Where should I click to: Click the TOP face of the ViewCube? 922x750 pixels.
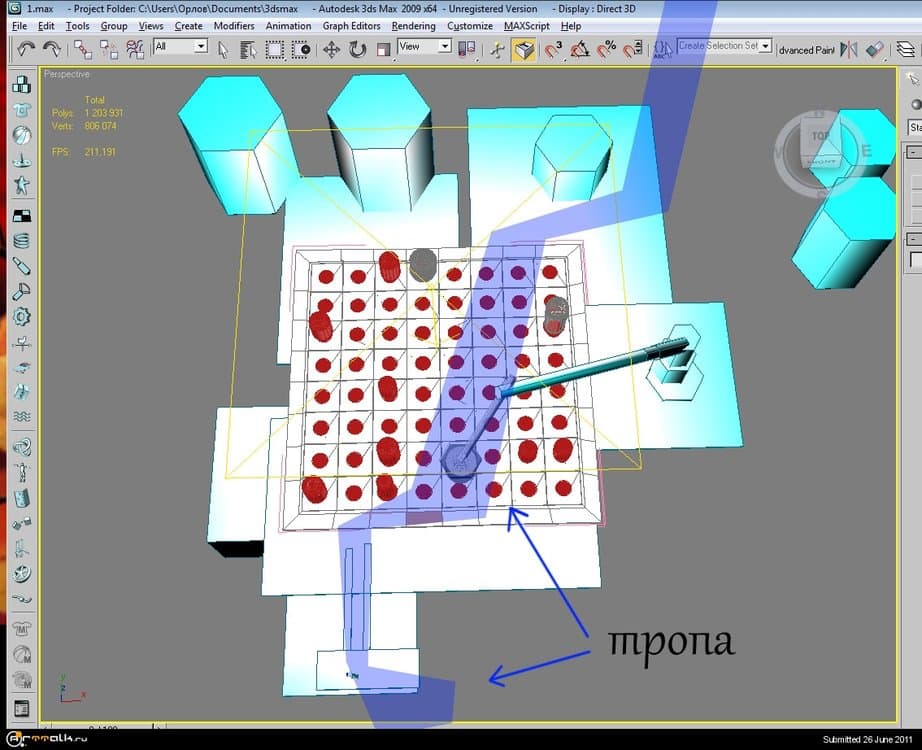point(820,138)
